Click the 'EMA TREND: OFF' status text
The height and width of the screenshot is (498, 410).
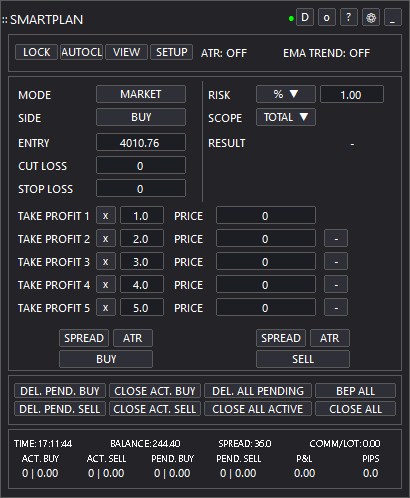pyautogui.click(x=326, y=53)
